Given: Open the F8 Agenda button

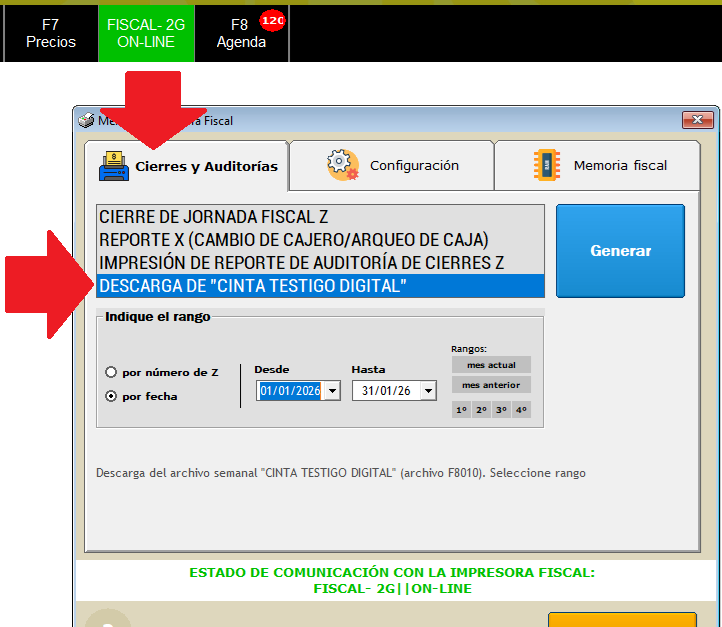Looking at the screenshot, I should pos(241,33).
